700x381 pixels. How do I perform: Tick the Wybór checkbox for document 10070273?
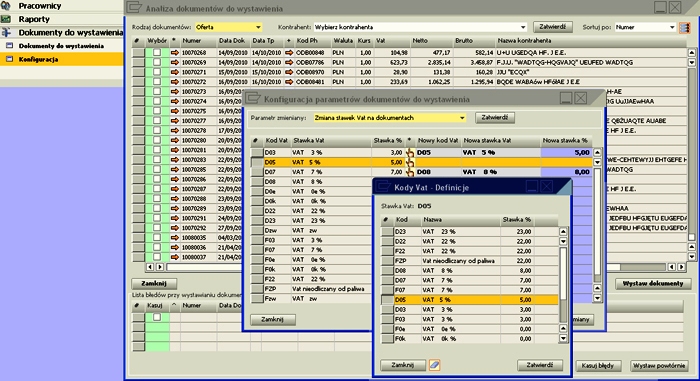[157, 92]
